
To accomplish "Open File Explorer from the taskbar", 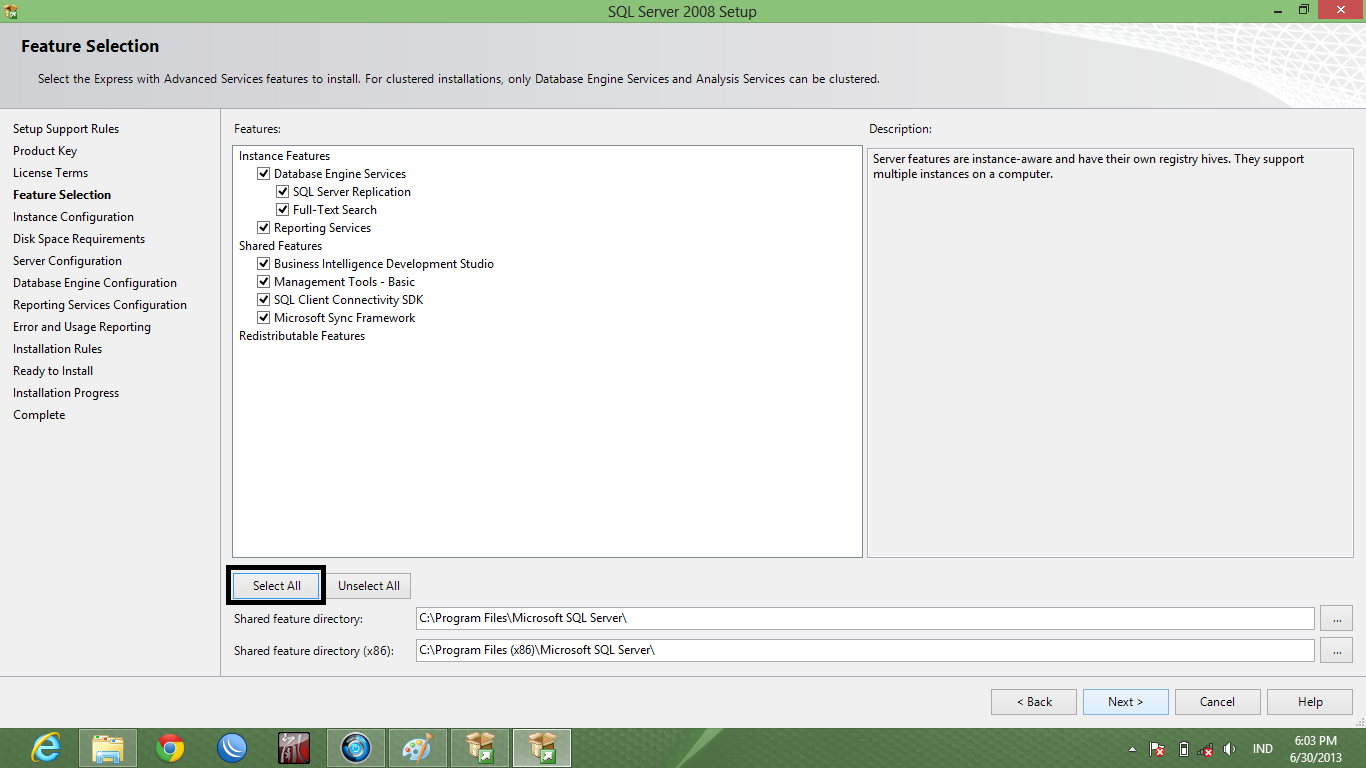I will click(108, 748).
